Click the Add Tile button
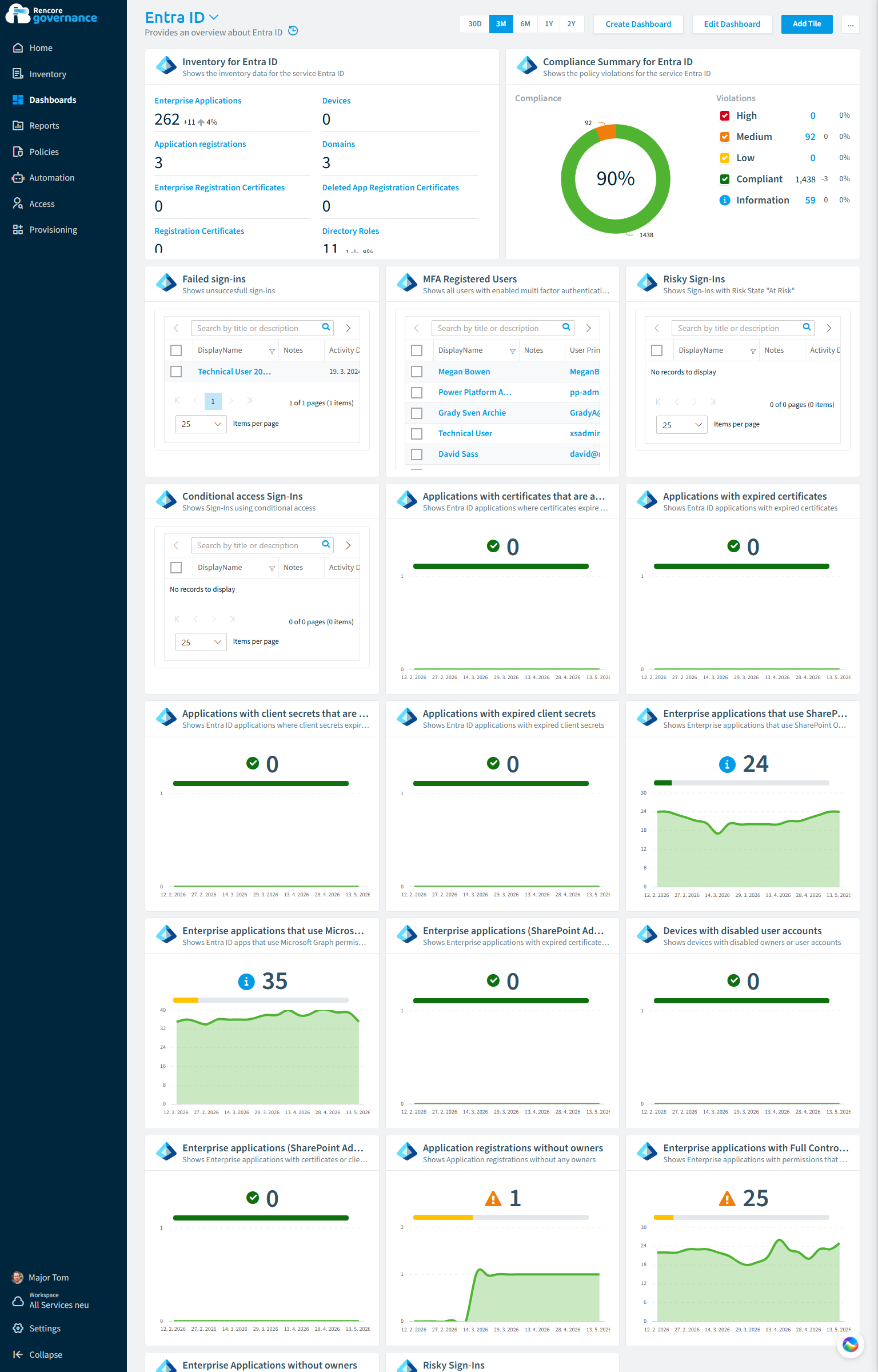 [x=807, y=24]
